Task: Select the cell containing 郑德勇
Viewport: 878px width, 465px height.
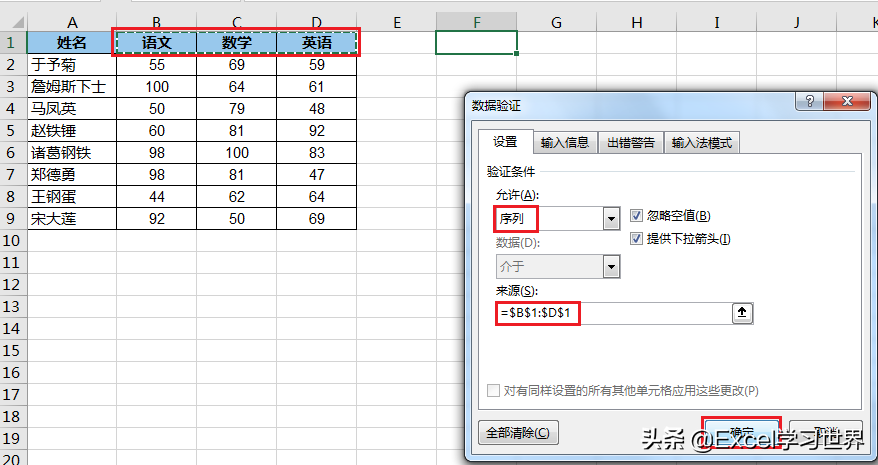Action: tap(72, 175)
